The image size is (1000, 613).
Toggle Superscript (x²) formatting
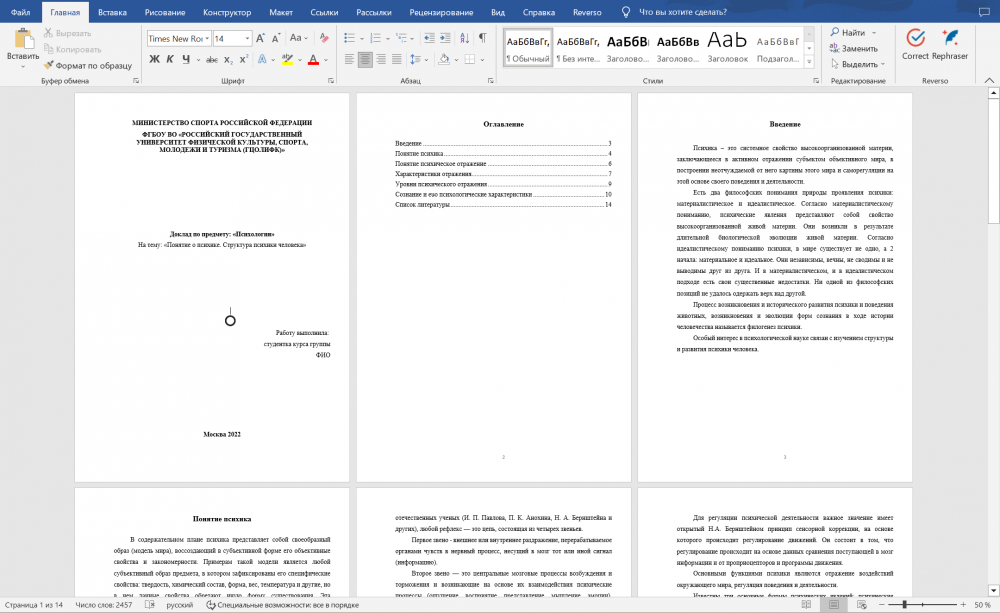pos(244,59)
